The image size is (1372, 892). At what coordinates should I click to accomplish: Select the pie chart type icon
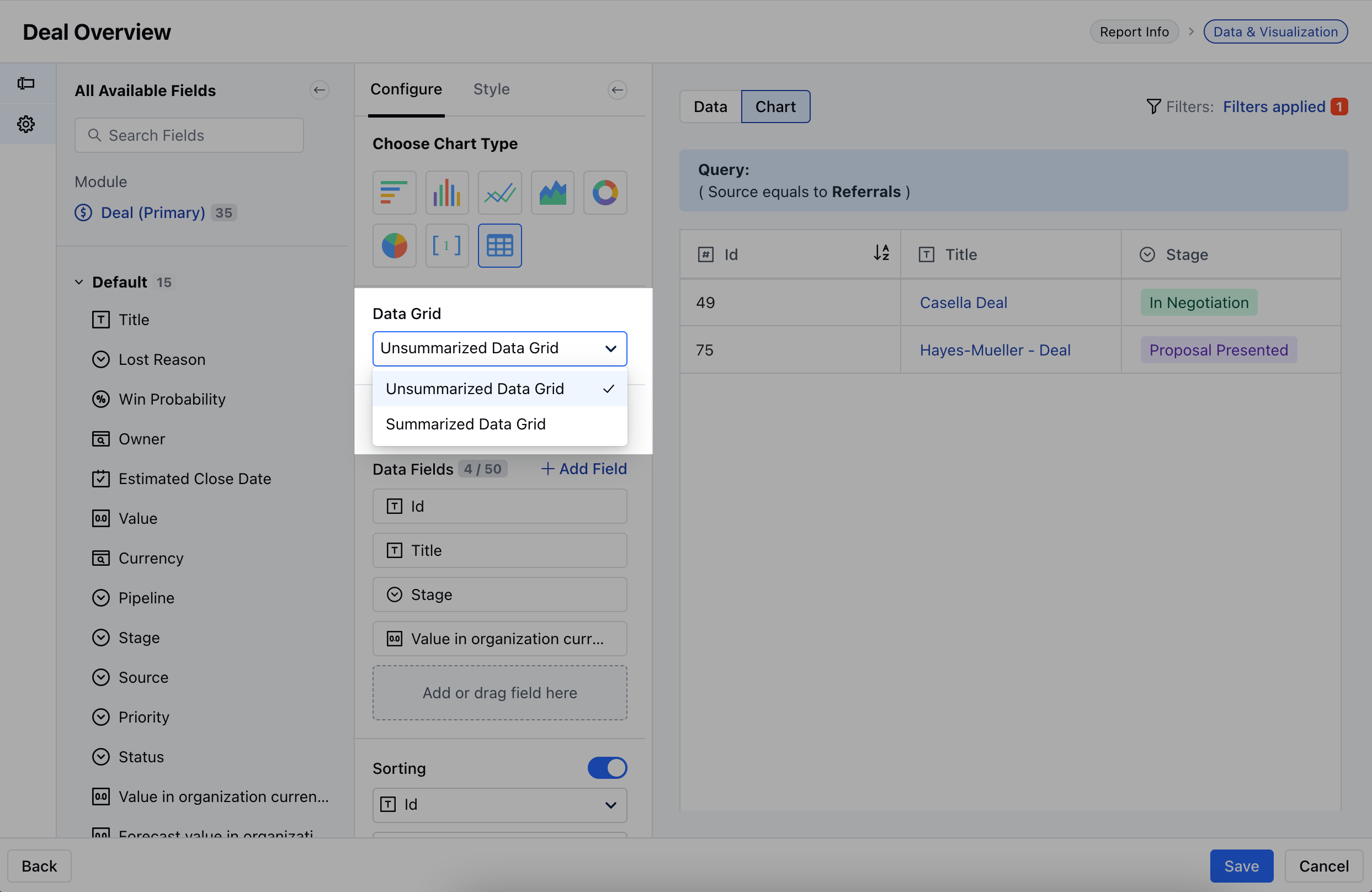pyautogui.click(x=394, y=246)
